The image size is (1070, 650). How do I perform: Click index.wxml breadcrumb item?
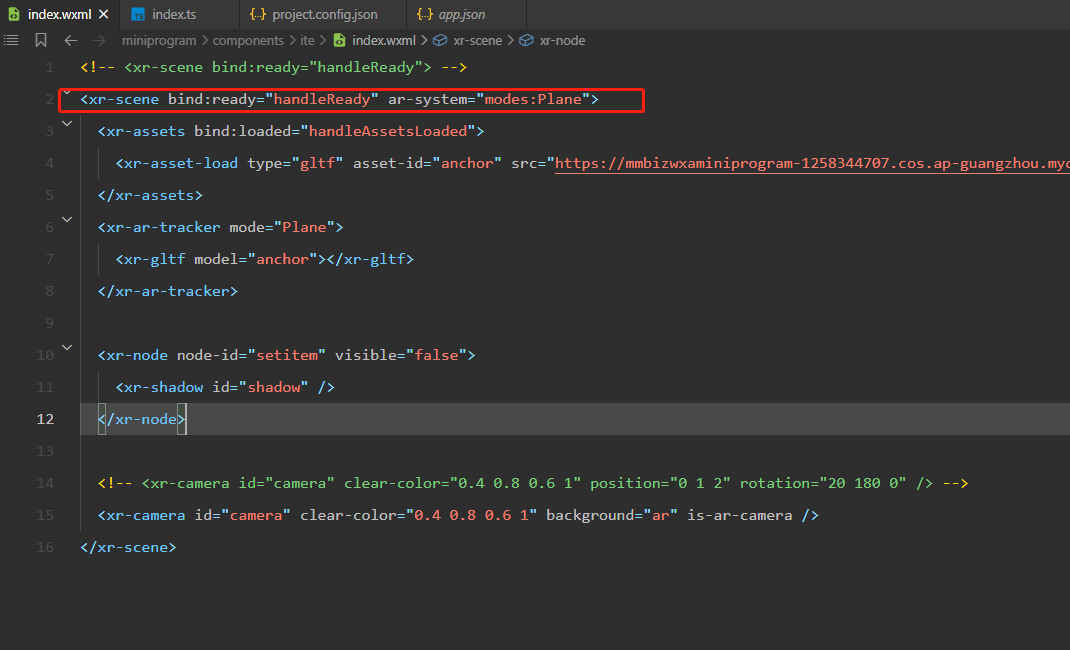(x=384, y=40)
